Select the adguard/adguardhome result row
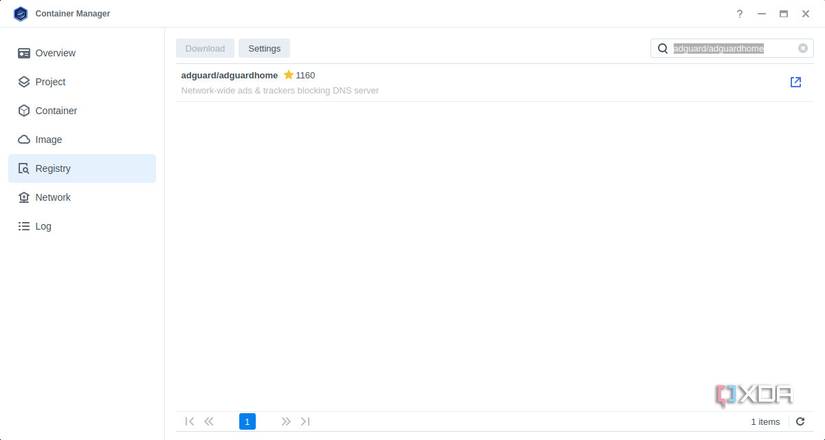825x440 pixels. (x=495, y=83)
